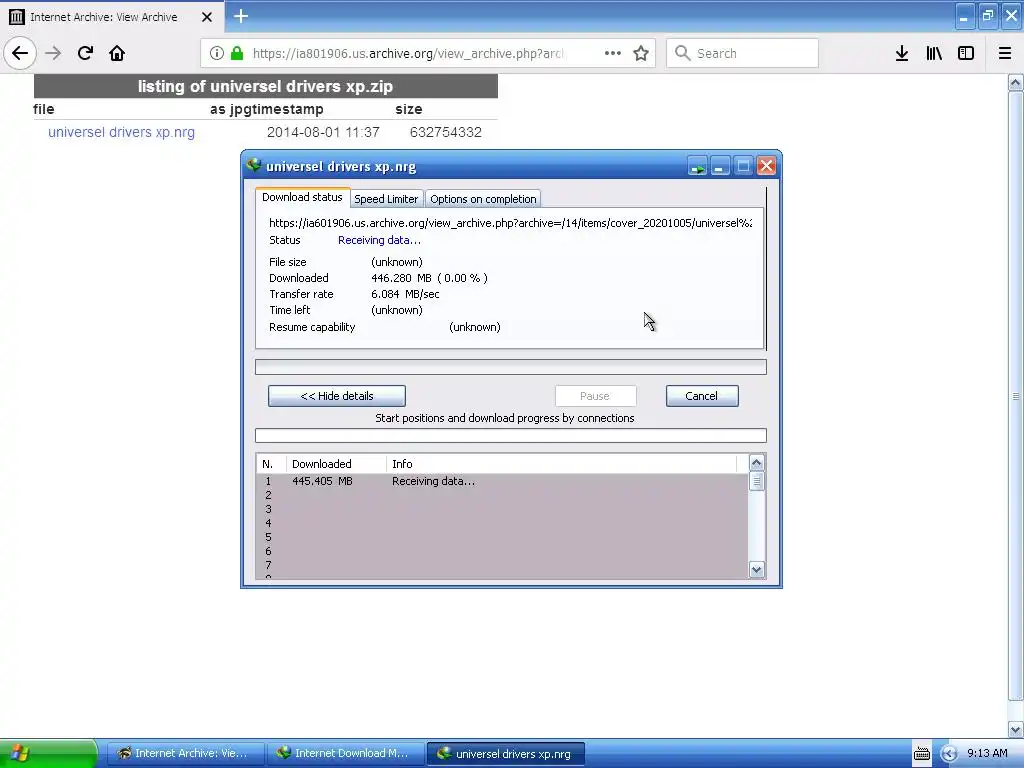Image resolution: width=1024 pixels, height=768 pixels.
Task: Click the Firefox forward arrow
Action: click(x=53, y=53)
